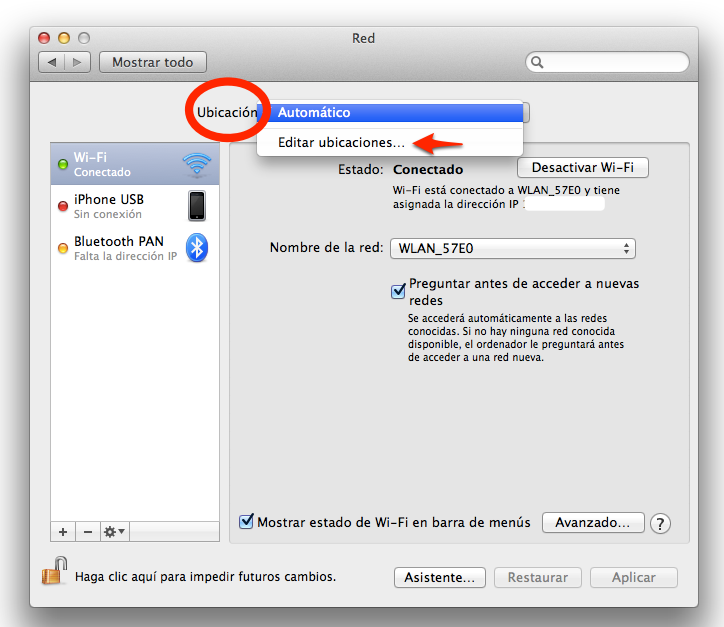Open the help question mark button
724x627 pixels.
click(660, 523)
